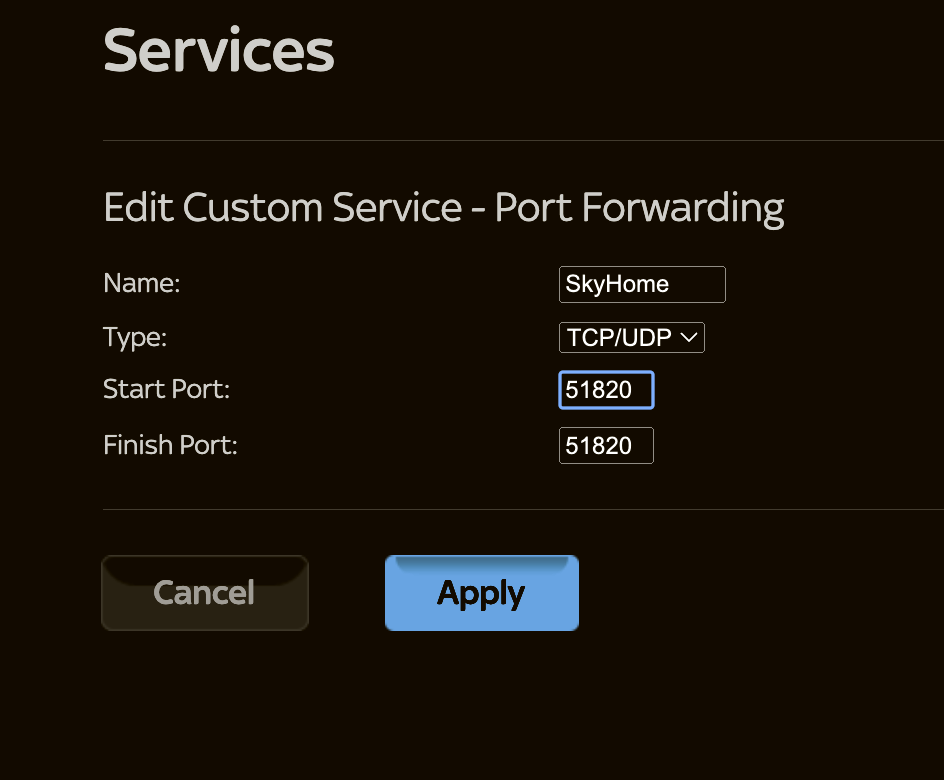The image size is (944, 780).
Task: Click the dropdown chevron next to TCP/UDP
Action: (x=688, y=337)
